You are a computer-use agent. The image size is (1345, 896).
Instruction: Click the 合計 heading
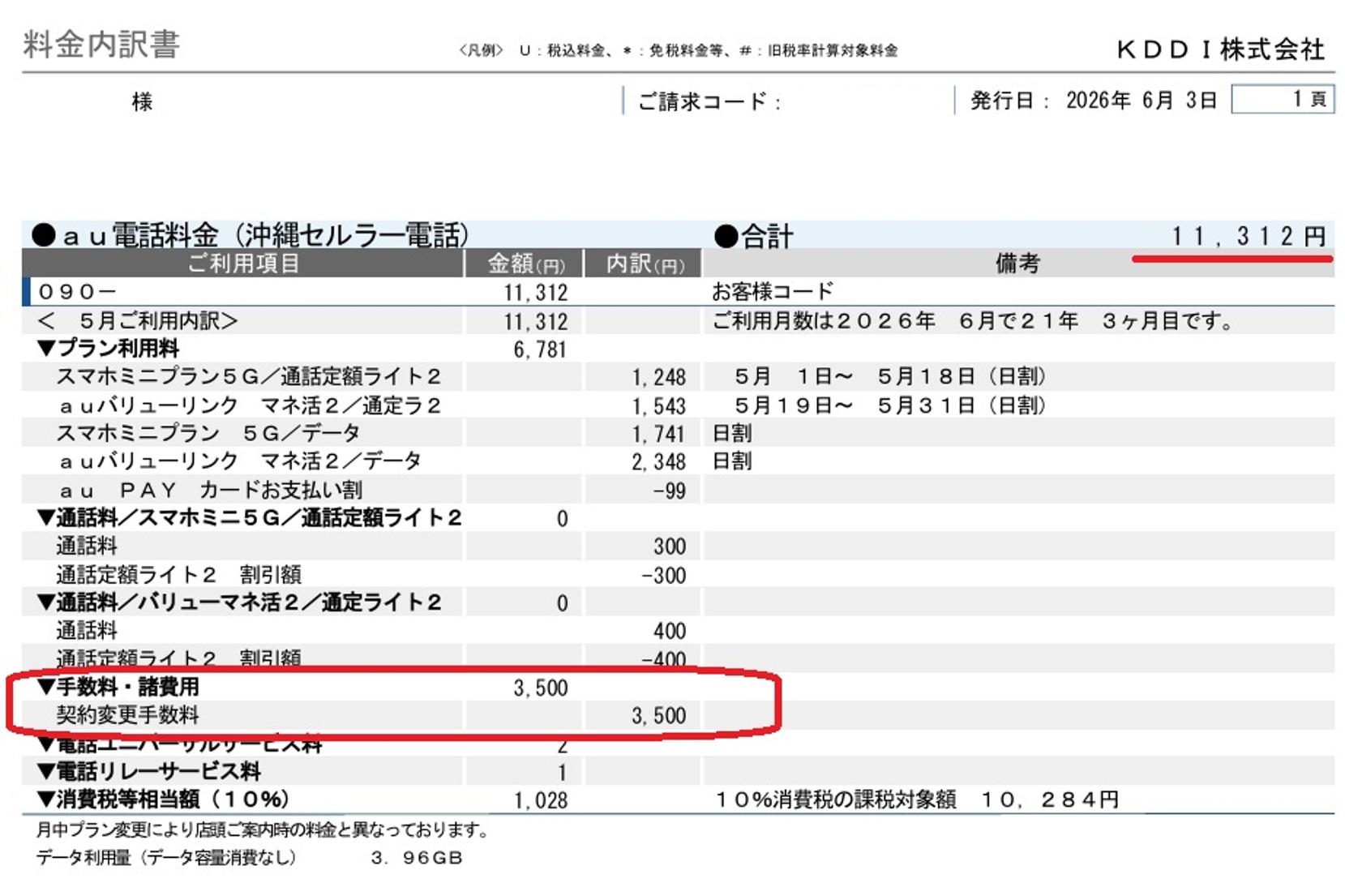click(754, 236)
